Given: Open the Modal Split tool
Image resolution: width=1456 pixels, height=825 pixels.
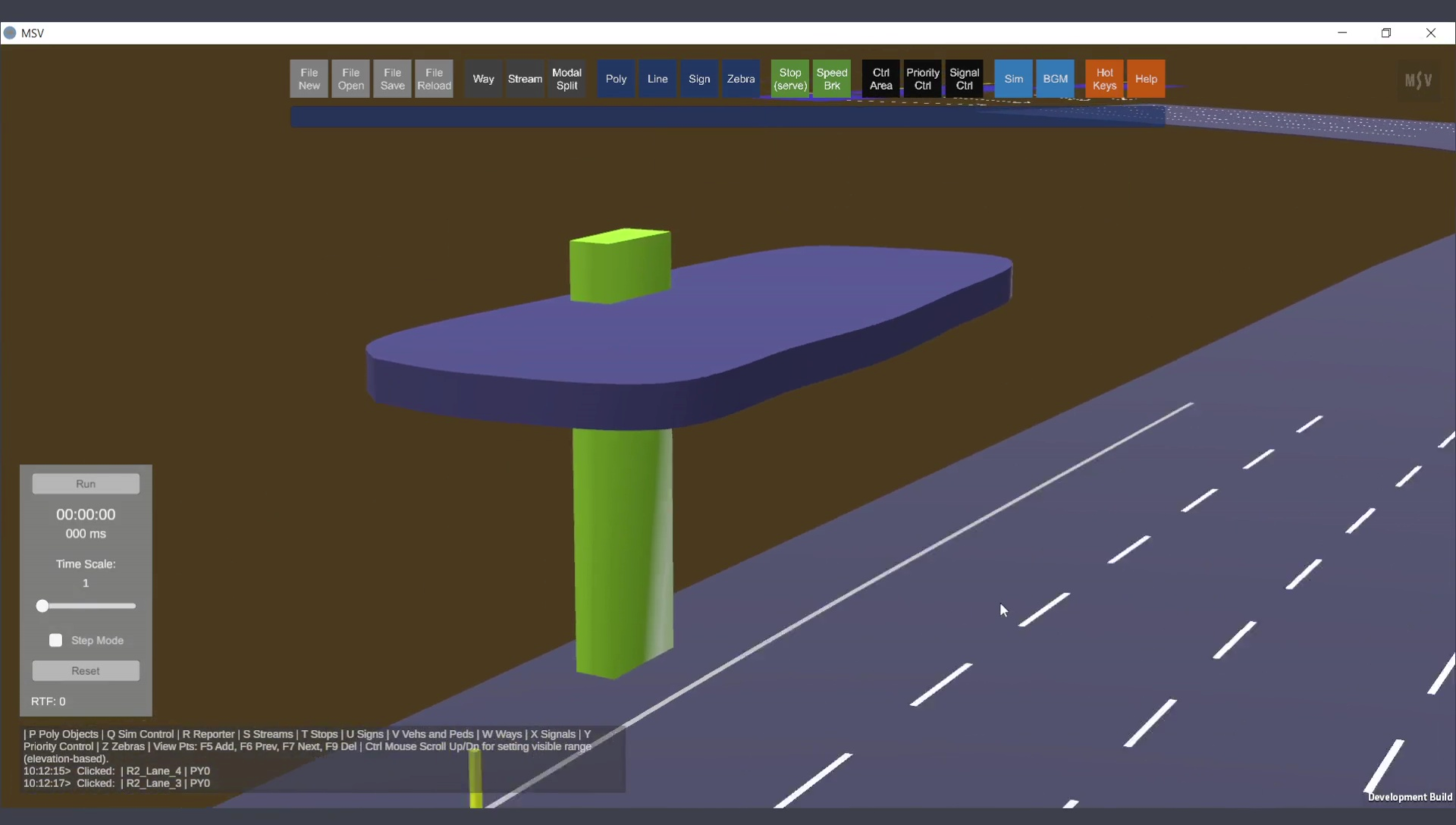Looking at the screenshot, I should pos(566,79).
